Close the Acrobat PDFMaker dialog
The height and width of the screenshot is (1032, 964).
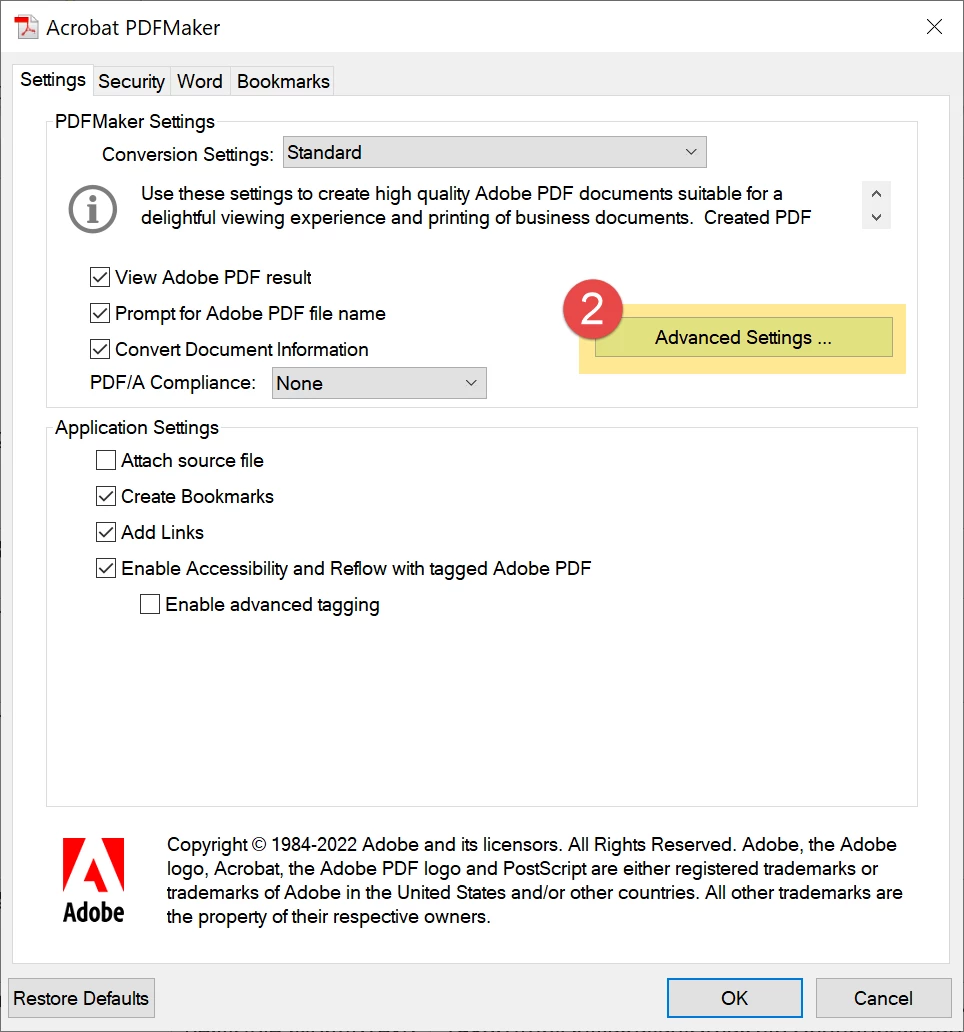[x=934, y=27]
